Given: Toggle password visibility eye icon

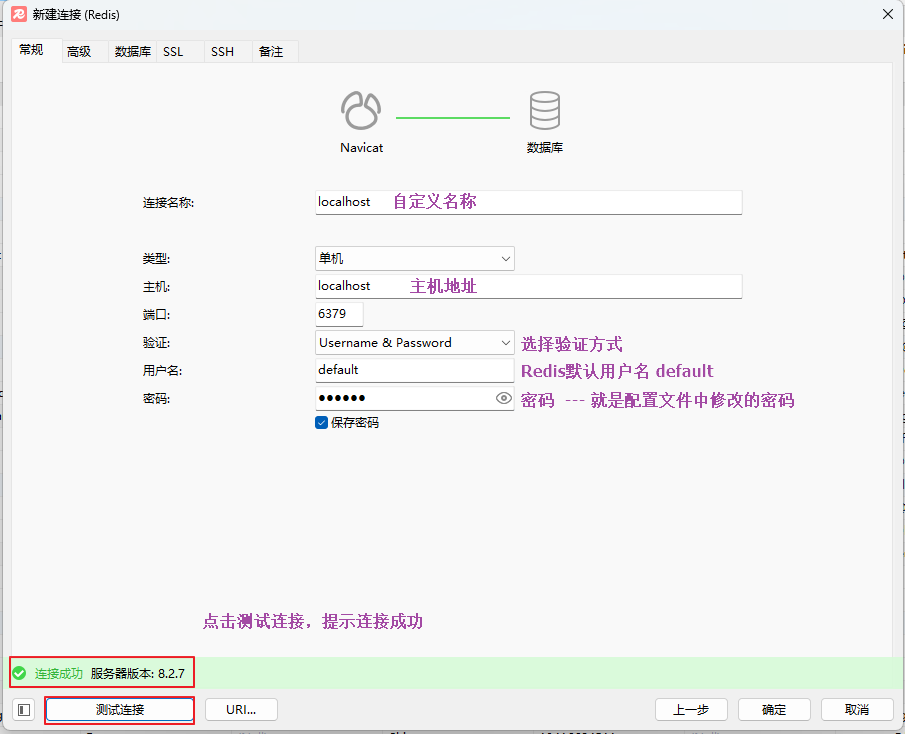Looking at the screenshot, I should pos(503,398).
